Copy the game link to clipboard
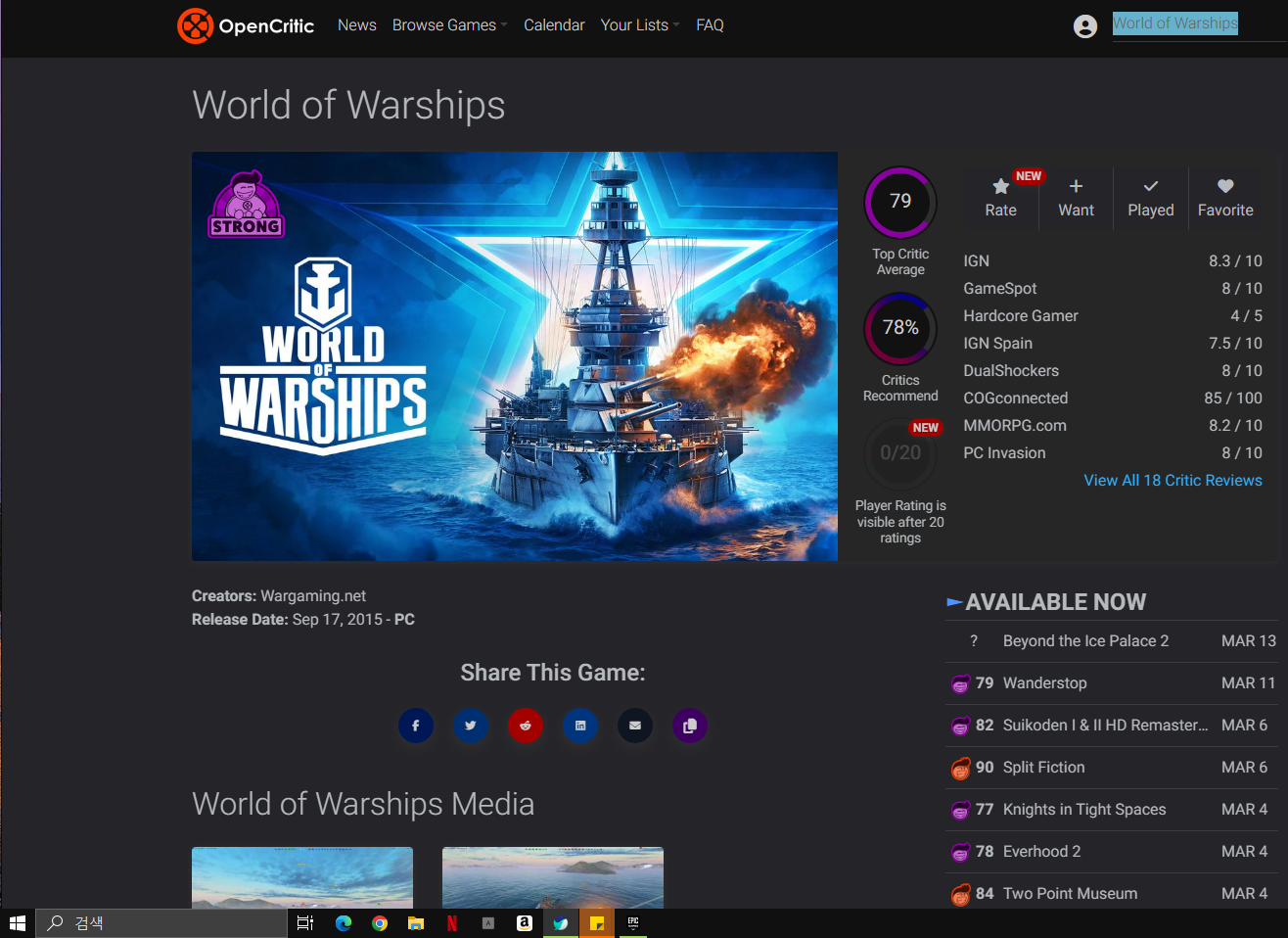Screen dimensions: 1288x938 pos(690,726)
